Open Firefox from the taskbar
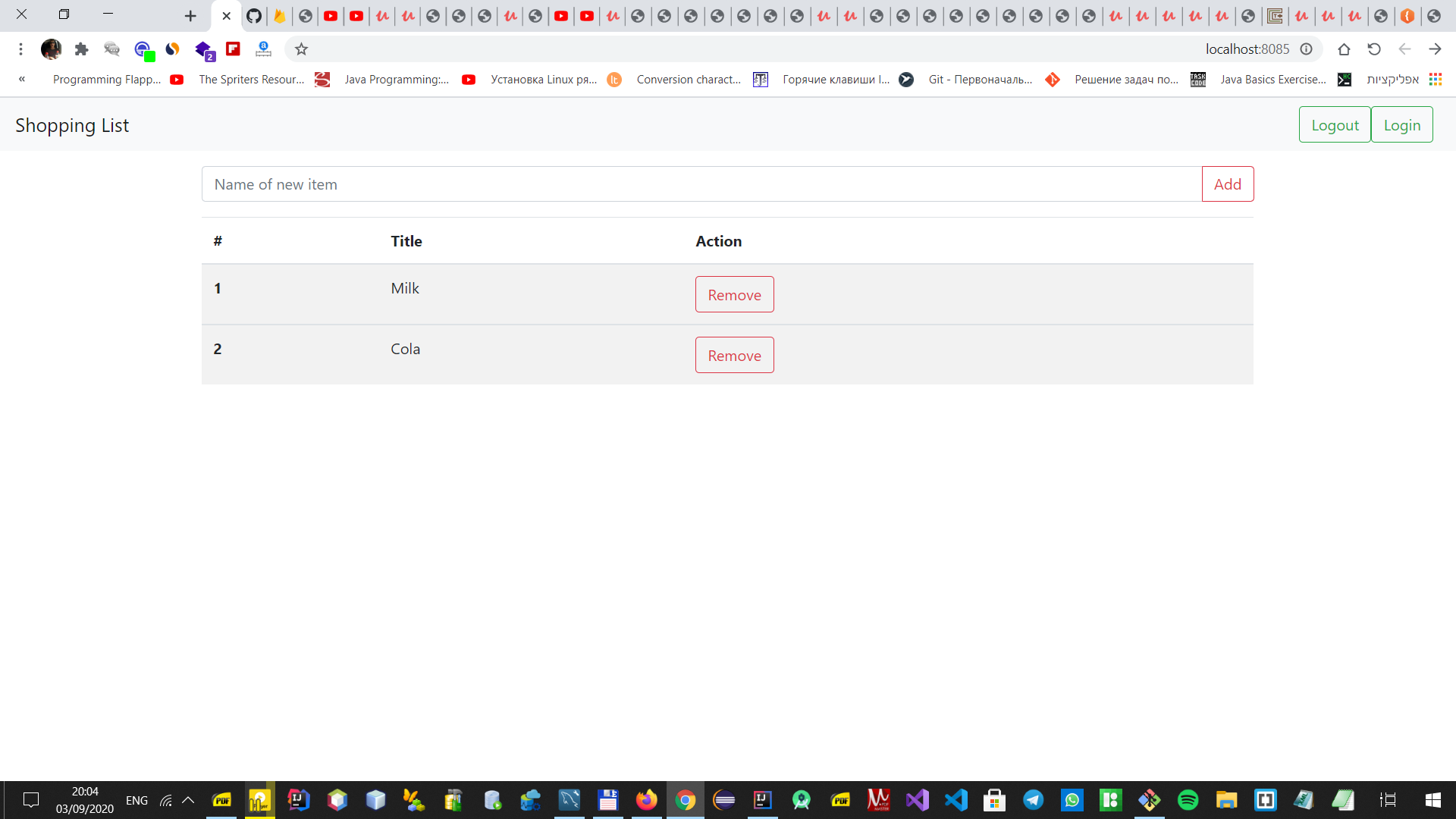Image resolution: width=1456 pixels, height=819 pixels. (x=645, y=800)
